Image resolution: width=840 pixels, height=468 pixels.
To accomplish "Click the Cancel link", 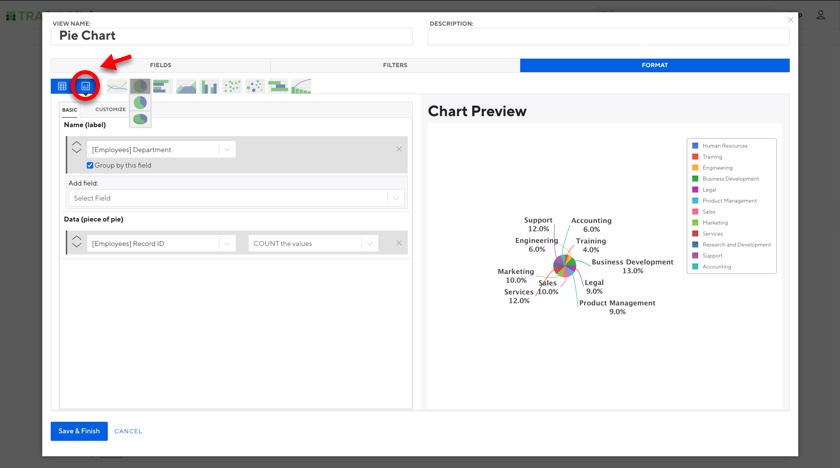I will tap(128, 431).
